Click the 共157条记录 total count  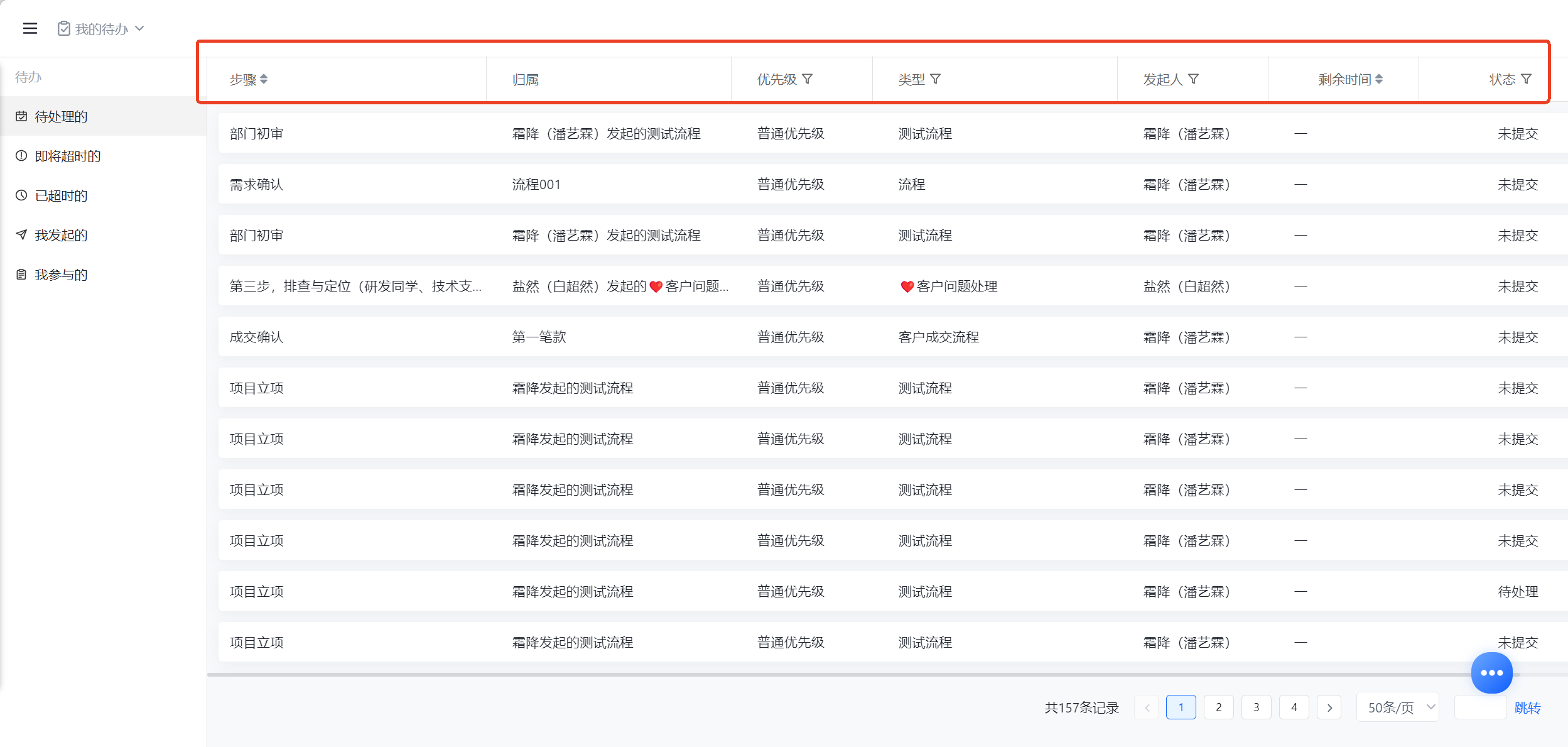(x=1082, y=708)
